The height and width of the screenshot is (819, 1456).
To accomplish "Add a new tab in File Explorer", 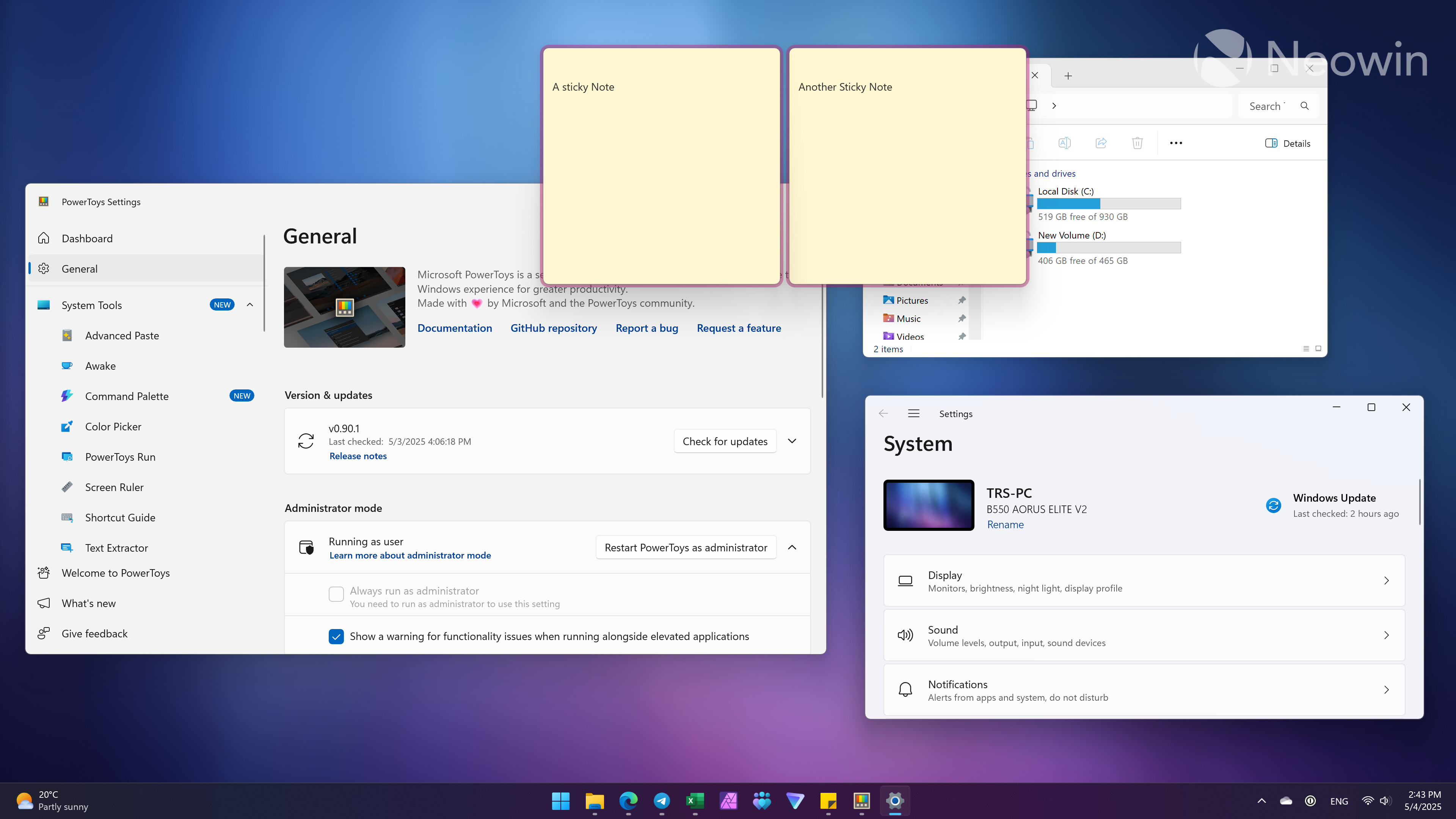I will pyautogui.click(x=1068, y=76).
